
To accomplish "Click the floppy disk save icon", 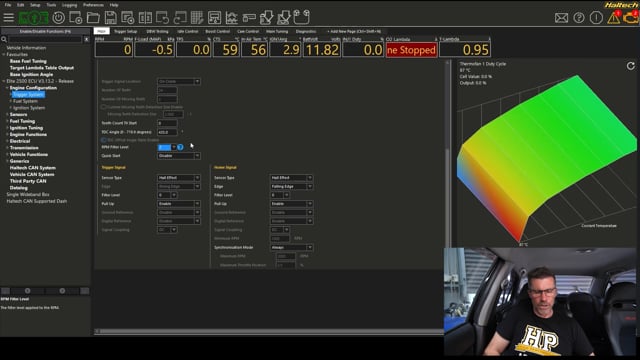I will (111, 18).
